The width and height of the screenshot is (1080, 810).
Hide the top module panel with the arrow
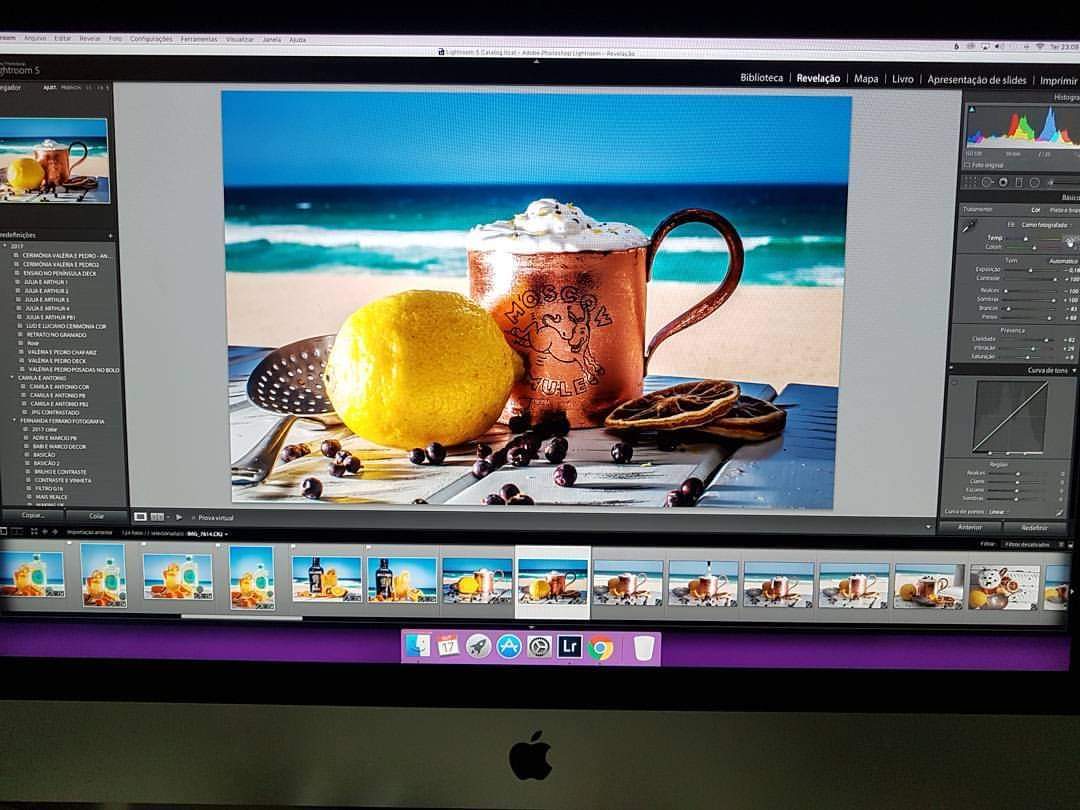click(x=536, y=61)
